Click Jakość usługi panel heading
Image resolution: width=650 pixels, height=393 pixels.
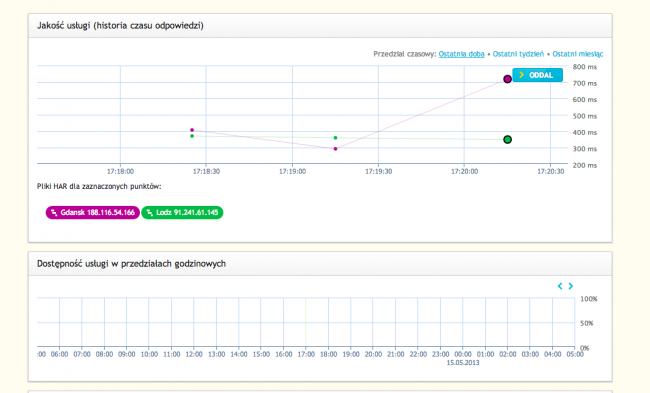coord(120,26)
